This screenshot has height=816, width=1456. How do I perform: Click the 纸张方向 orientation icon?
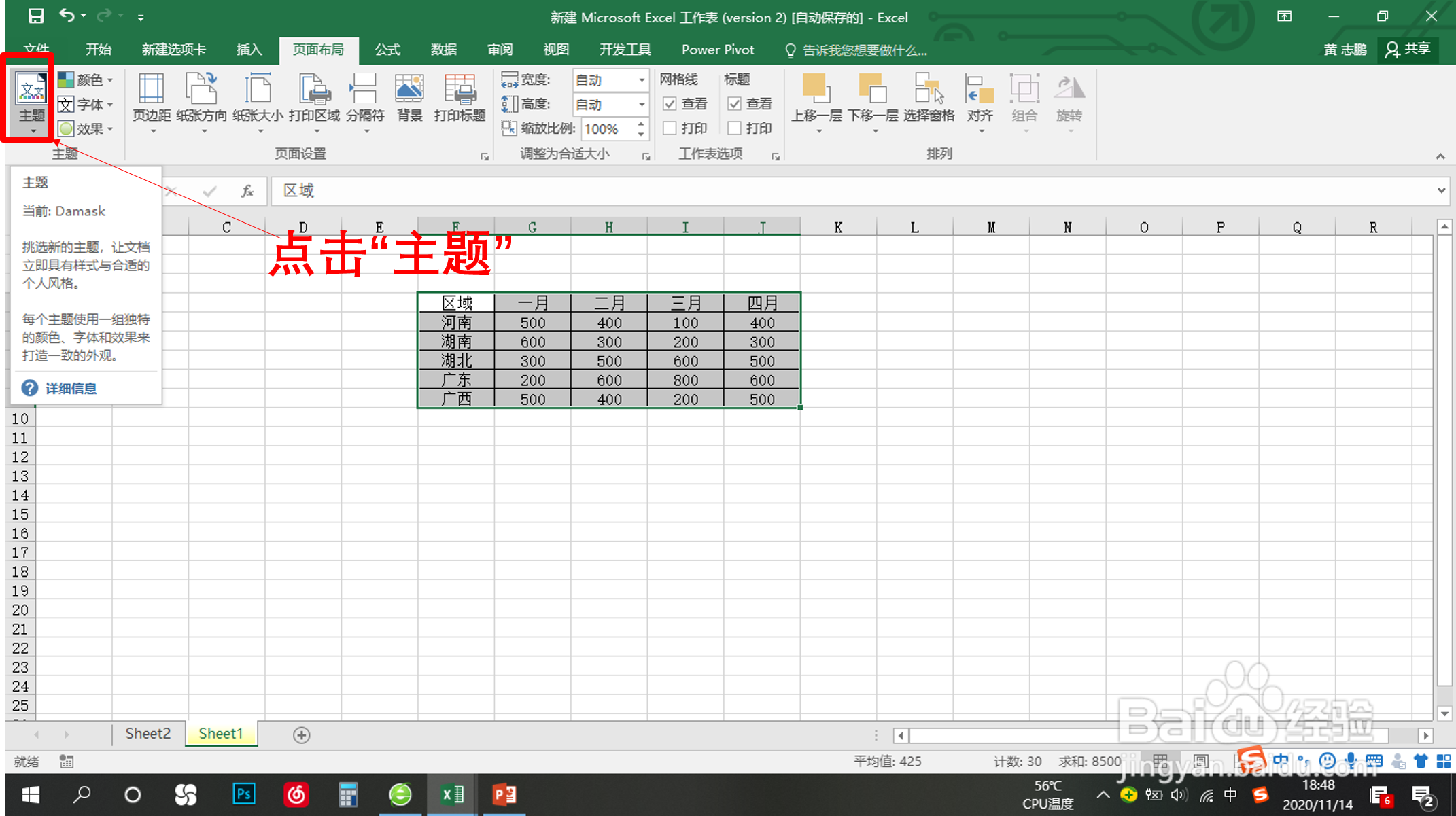(201, 99)
